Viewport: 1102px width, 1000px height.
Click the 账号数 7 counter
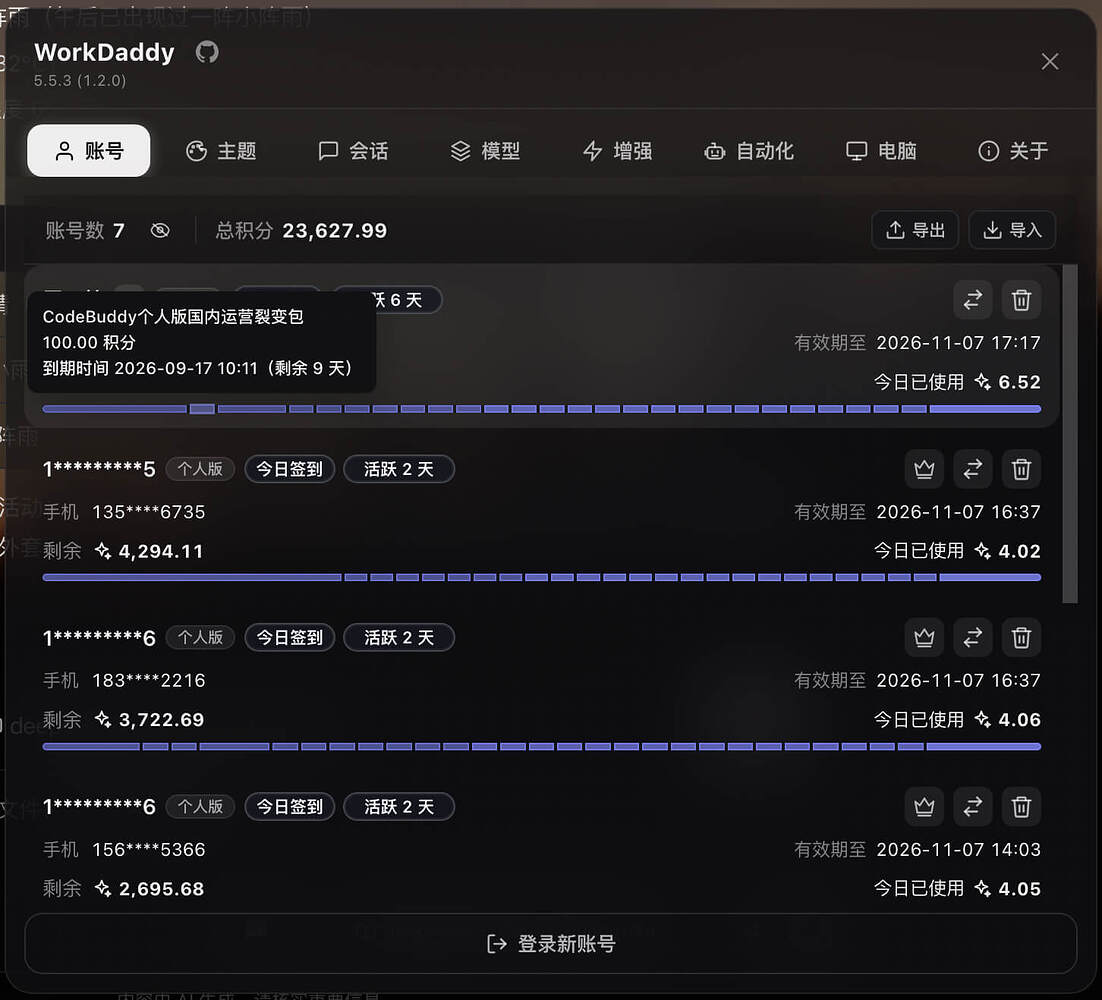coord(85,230)
